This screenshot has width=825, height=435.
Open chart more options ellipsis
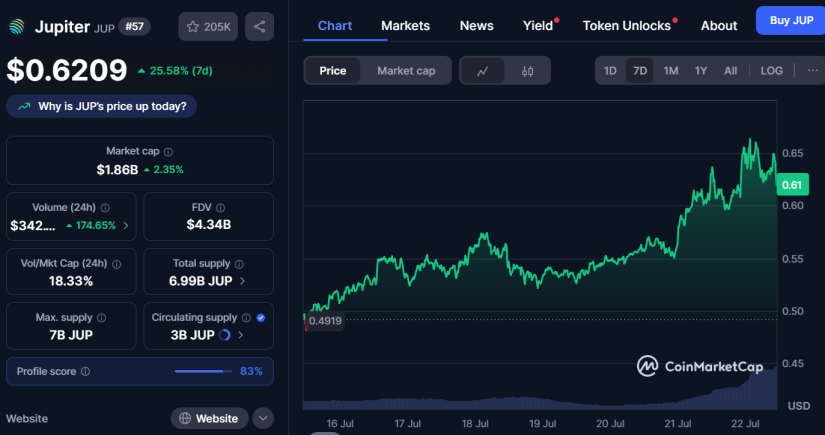coord(812,70)
